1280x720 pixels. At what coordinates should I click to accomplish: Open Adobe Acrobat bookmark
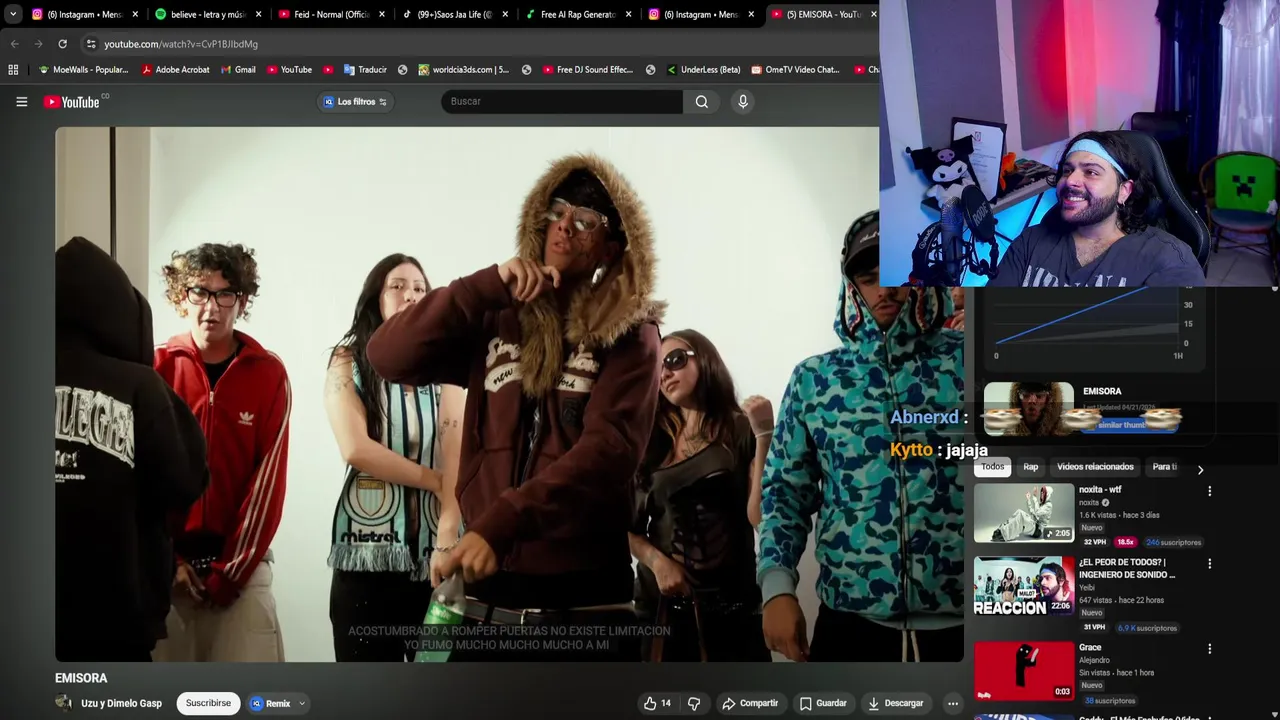[x=175, y=70]
